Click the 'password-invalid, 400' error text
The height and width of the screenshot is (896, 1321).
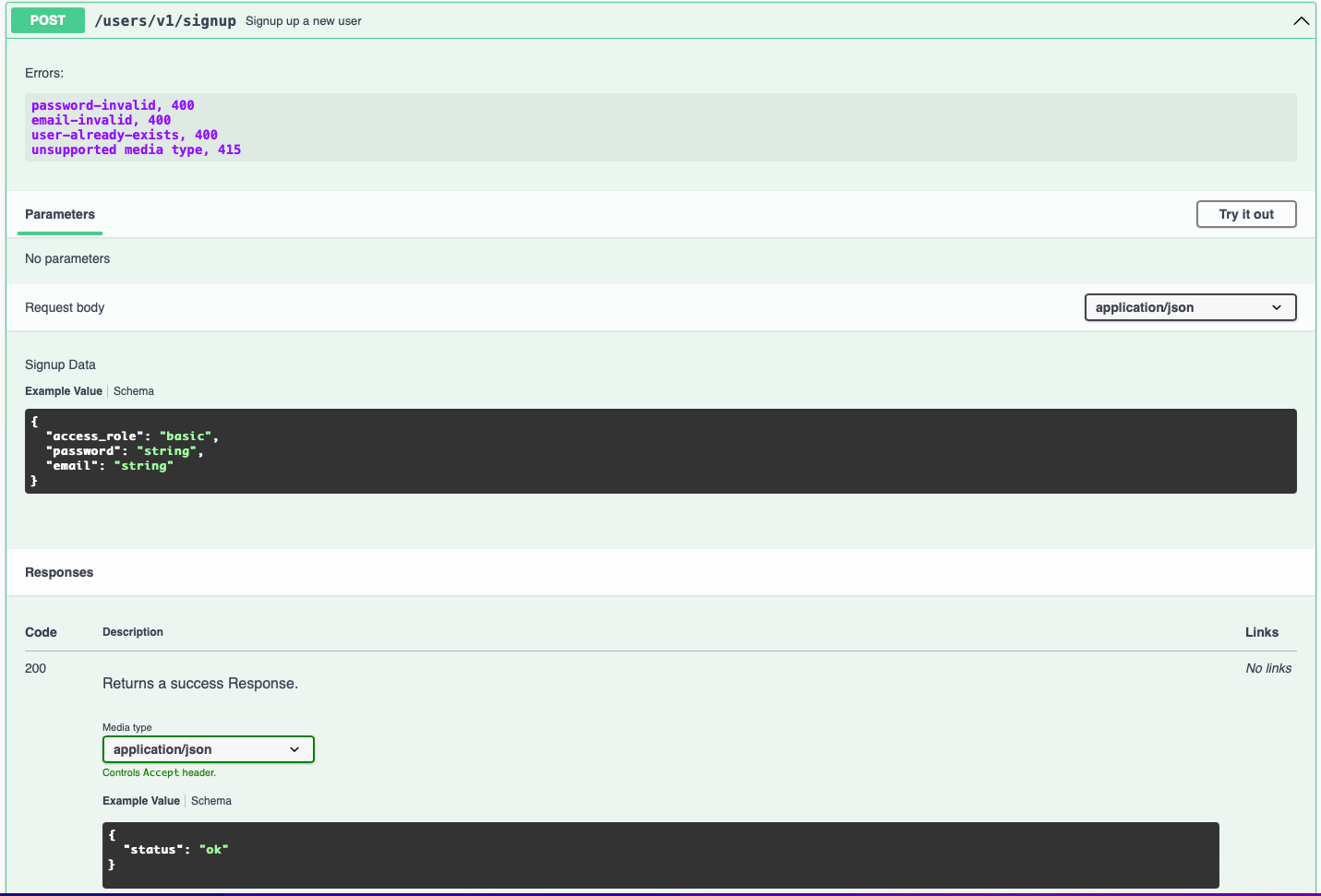point(113,105)
